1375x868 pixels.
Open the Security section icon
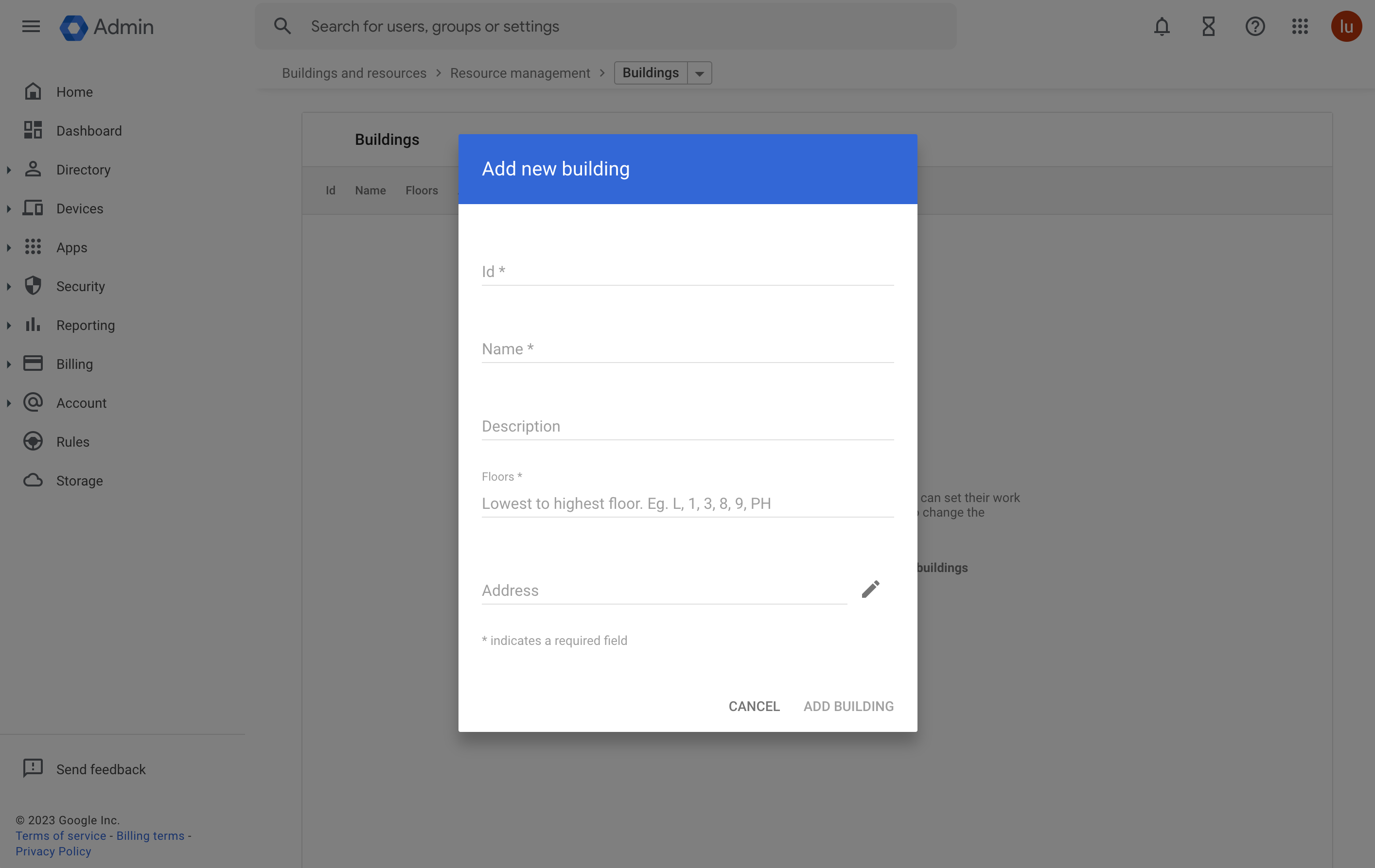click(x=33, y=286)
